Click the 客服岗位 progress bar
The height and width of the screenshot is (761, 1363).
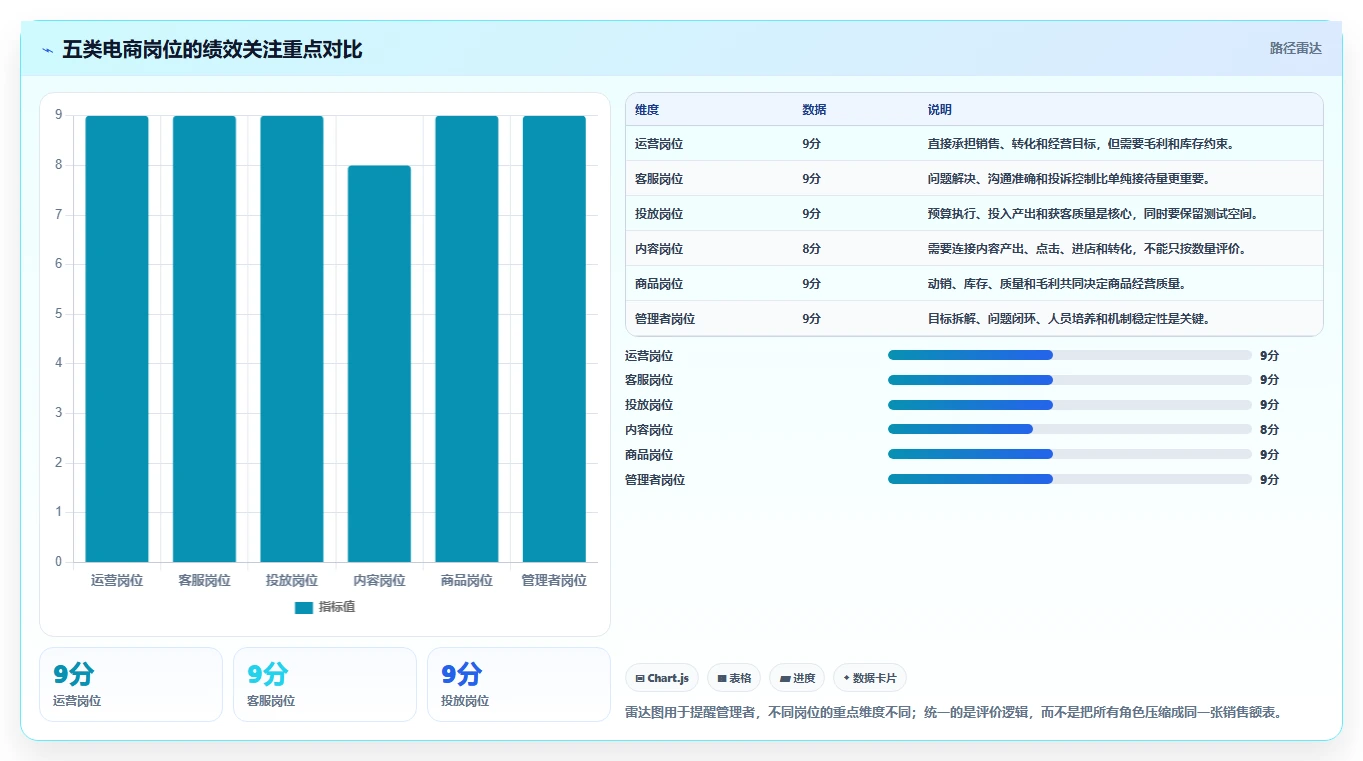click(x=1070, y=380)
